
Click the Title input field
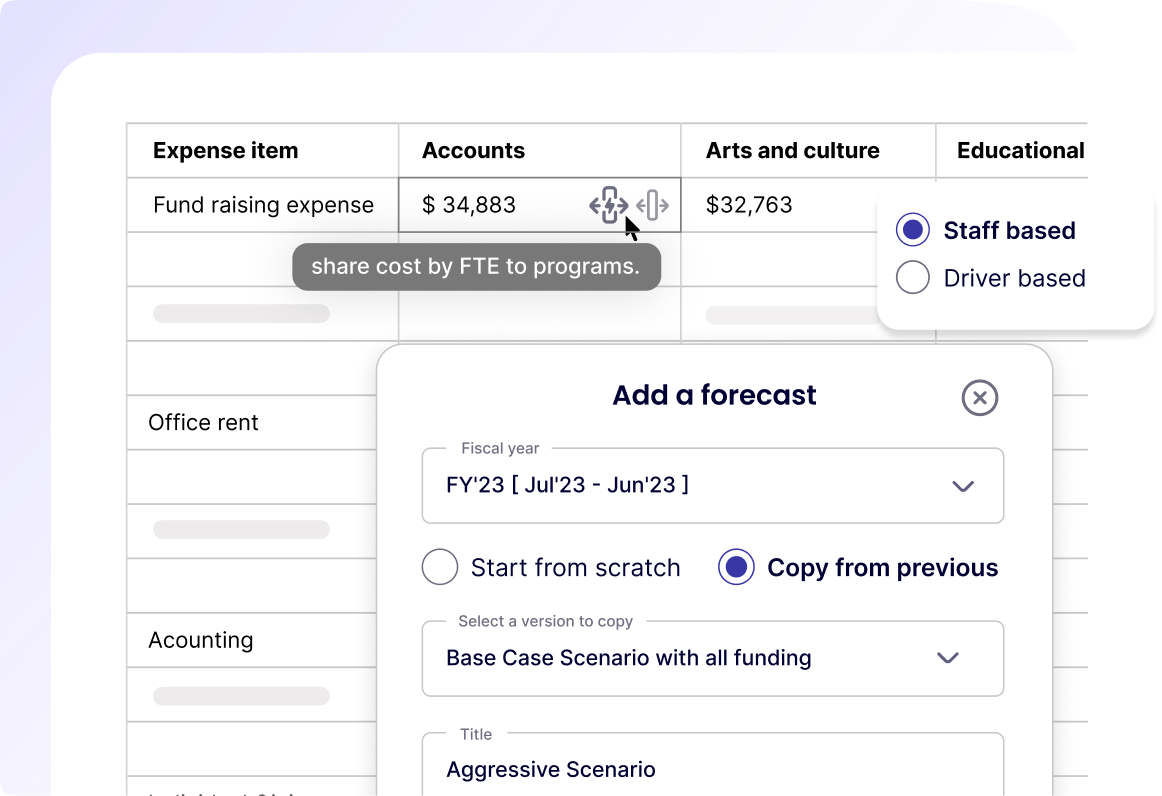click(713, 765)
